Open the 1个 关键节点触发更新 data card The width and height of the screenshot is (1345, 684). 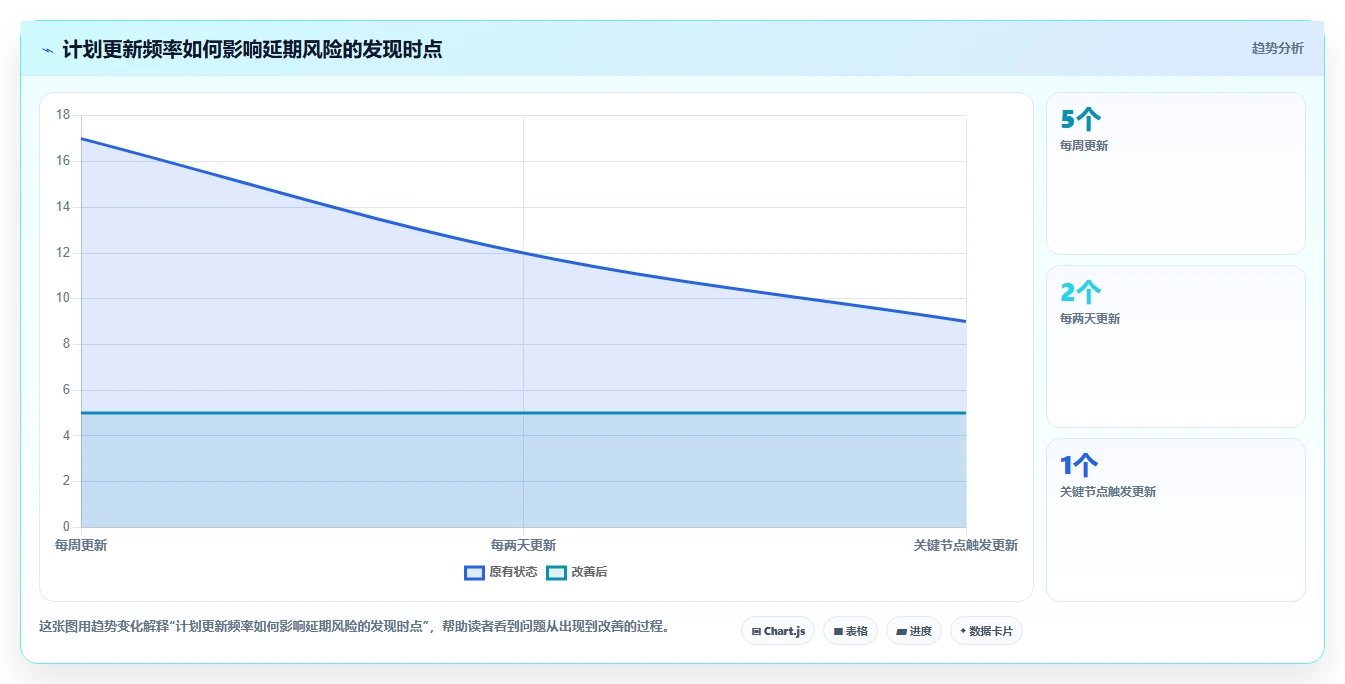click(1175, 520)
